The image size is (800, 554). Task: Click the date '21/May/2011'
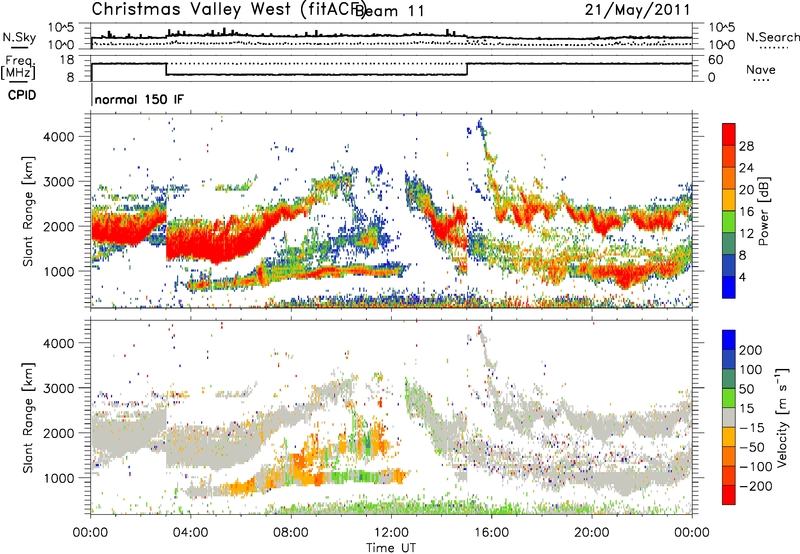click(638, 10)
